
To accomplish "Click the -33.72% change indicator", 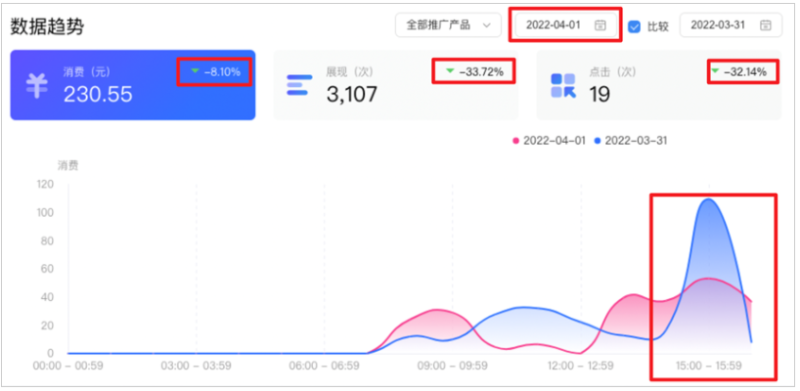I will (x=474, y=72).
